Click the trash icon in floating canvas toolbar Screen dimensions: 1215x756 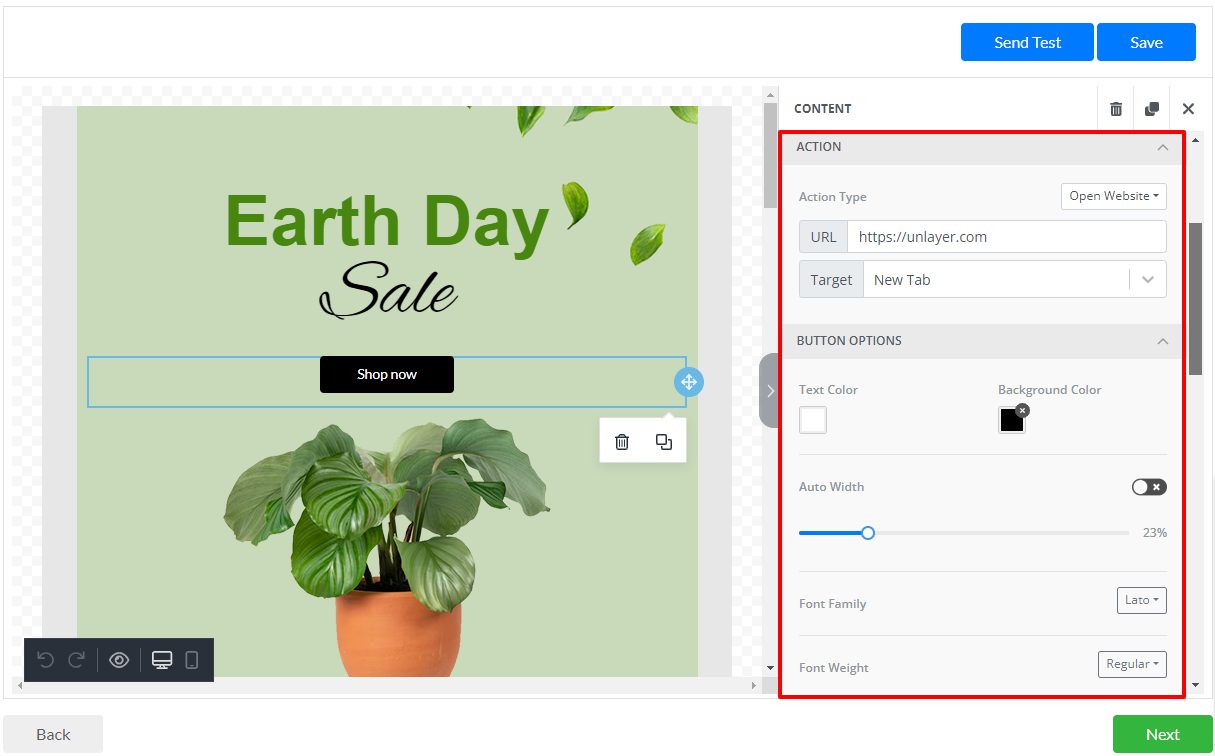click(x=622, y=442)
